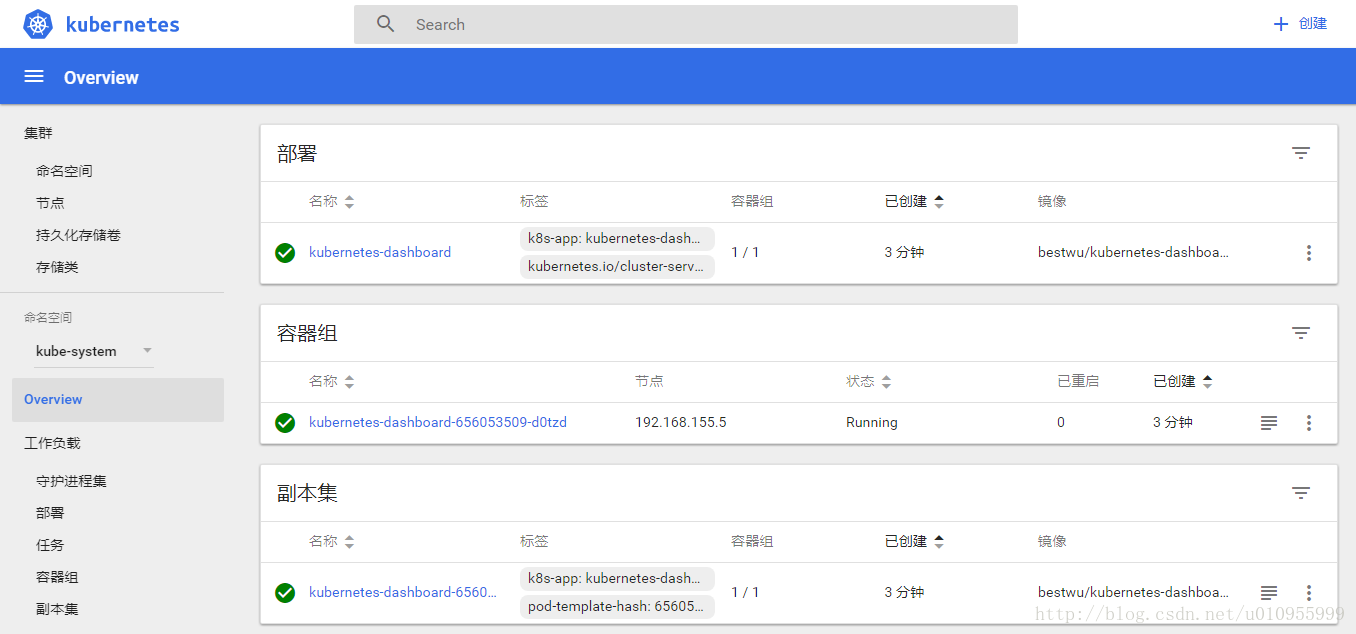This screenshot has width=1356, height=634.
Task: Sort pods by 状态 column
Action: 868,381
